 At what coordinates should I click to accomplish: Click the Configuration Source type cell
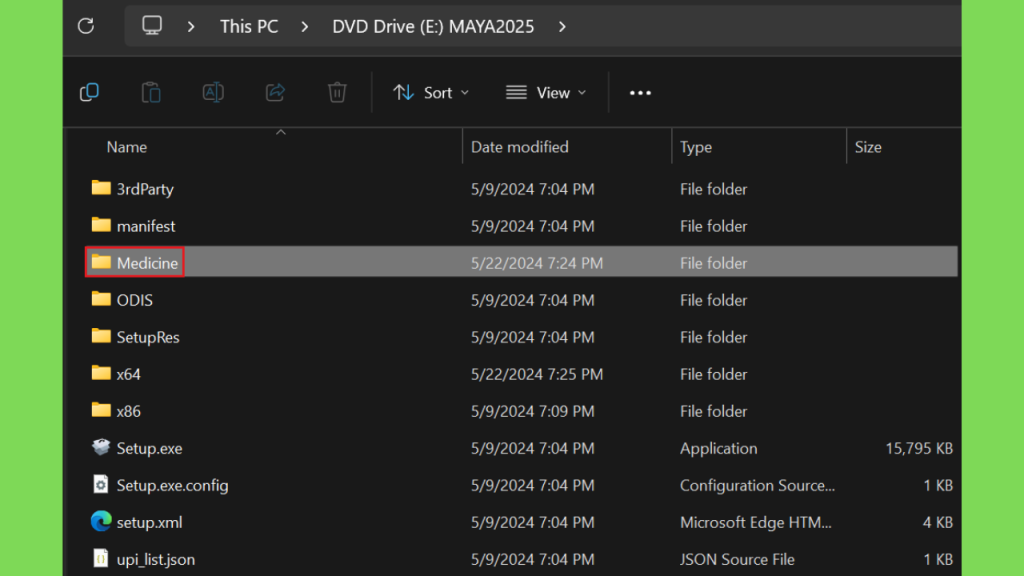pos(758,486)
